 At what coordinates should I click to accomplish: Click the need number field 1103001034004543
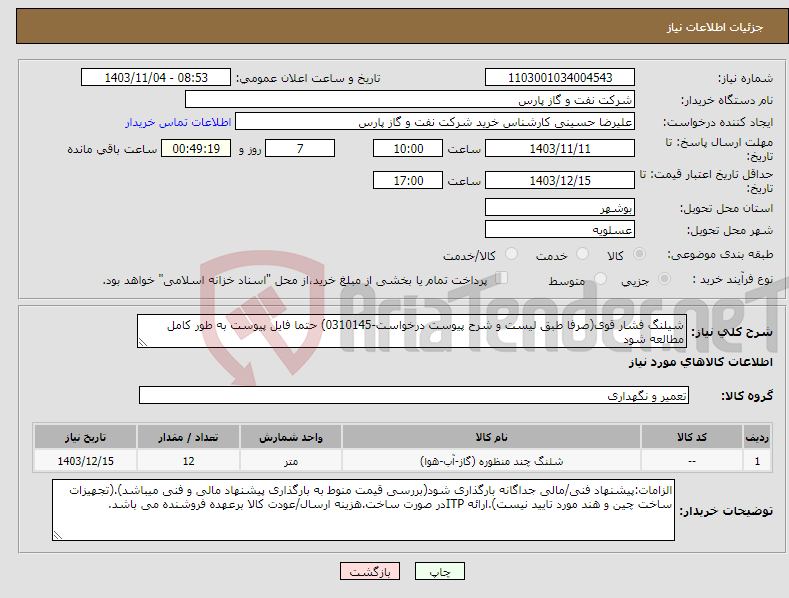pos(560,78)
